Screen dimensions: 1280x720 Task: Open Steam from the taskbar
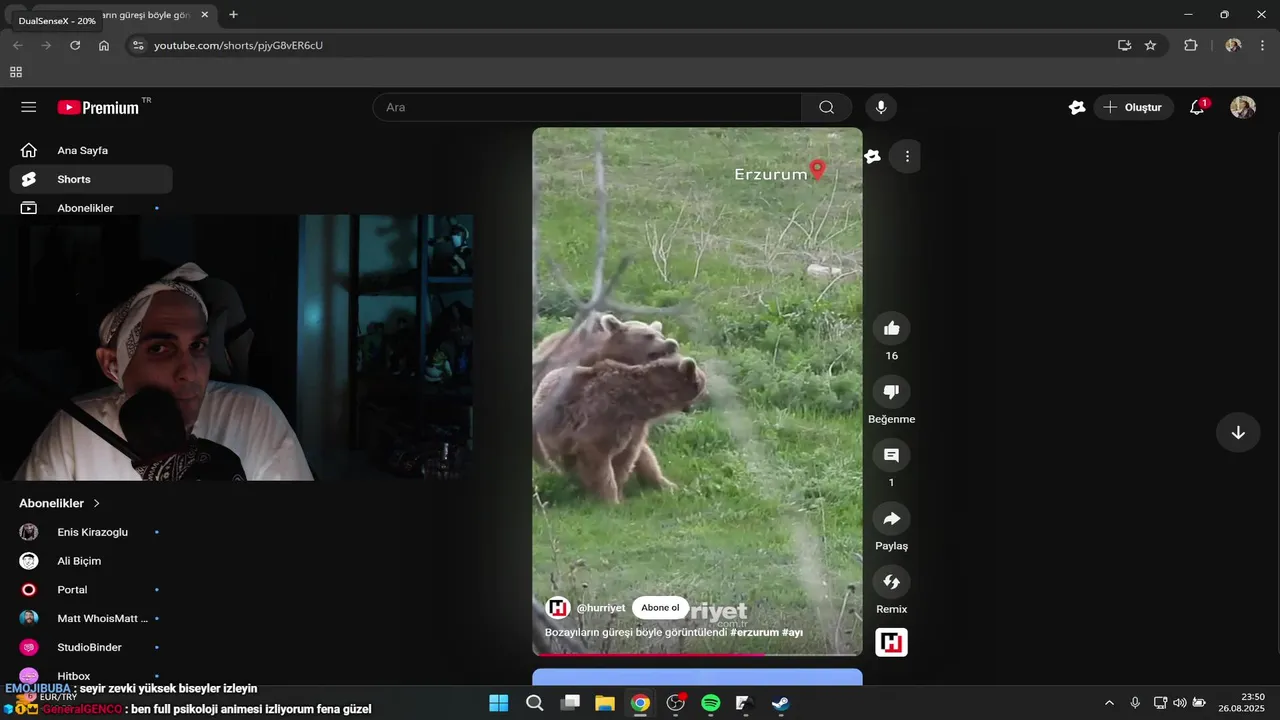781,703
